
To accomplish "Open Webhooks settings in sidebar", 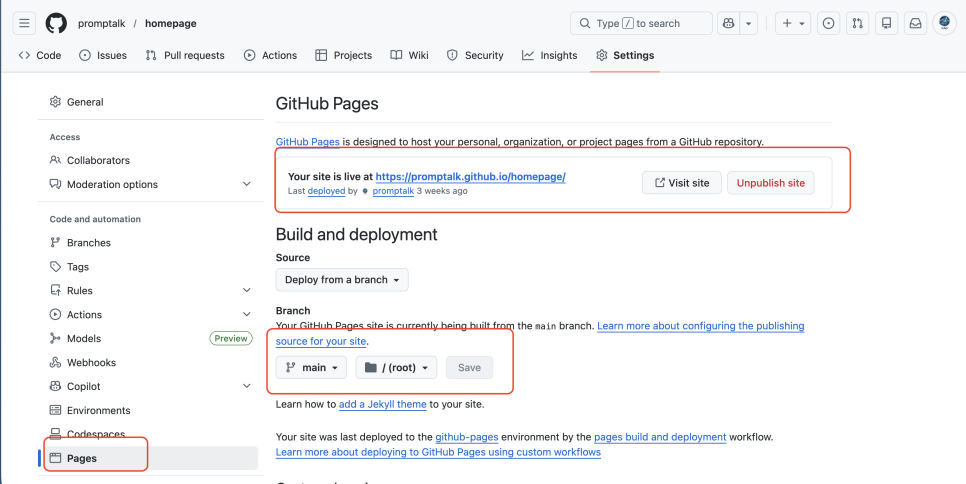I will tap(150, 363).
